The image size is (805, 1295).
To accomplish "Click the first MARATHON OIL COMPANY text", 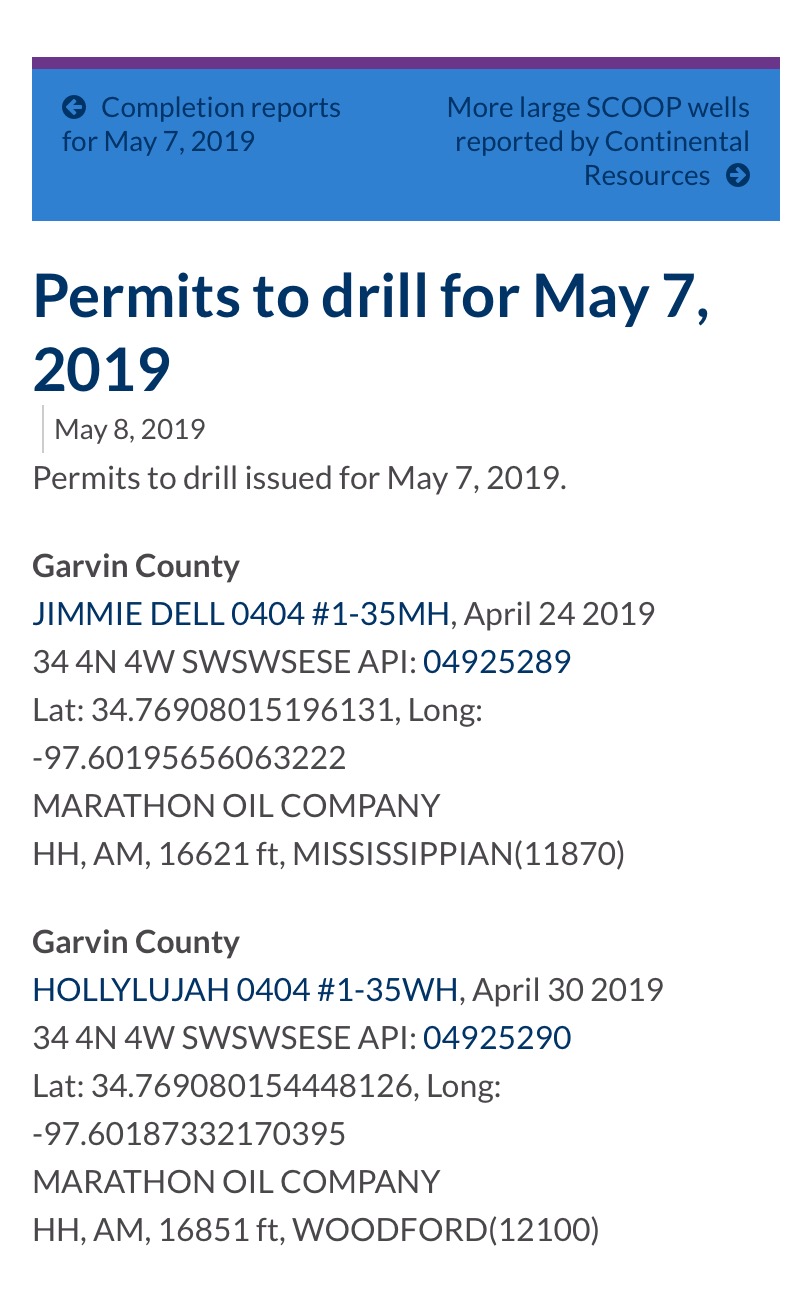I will pos(236,806).
